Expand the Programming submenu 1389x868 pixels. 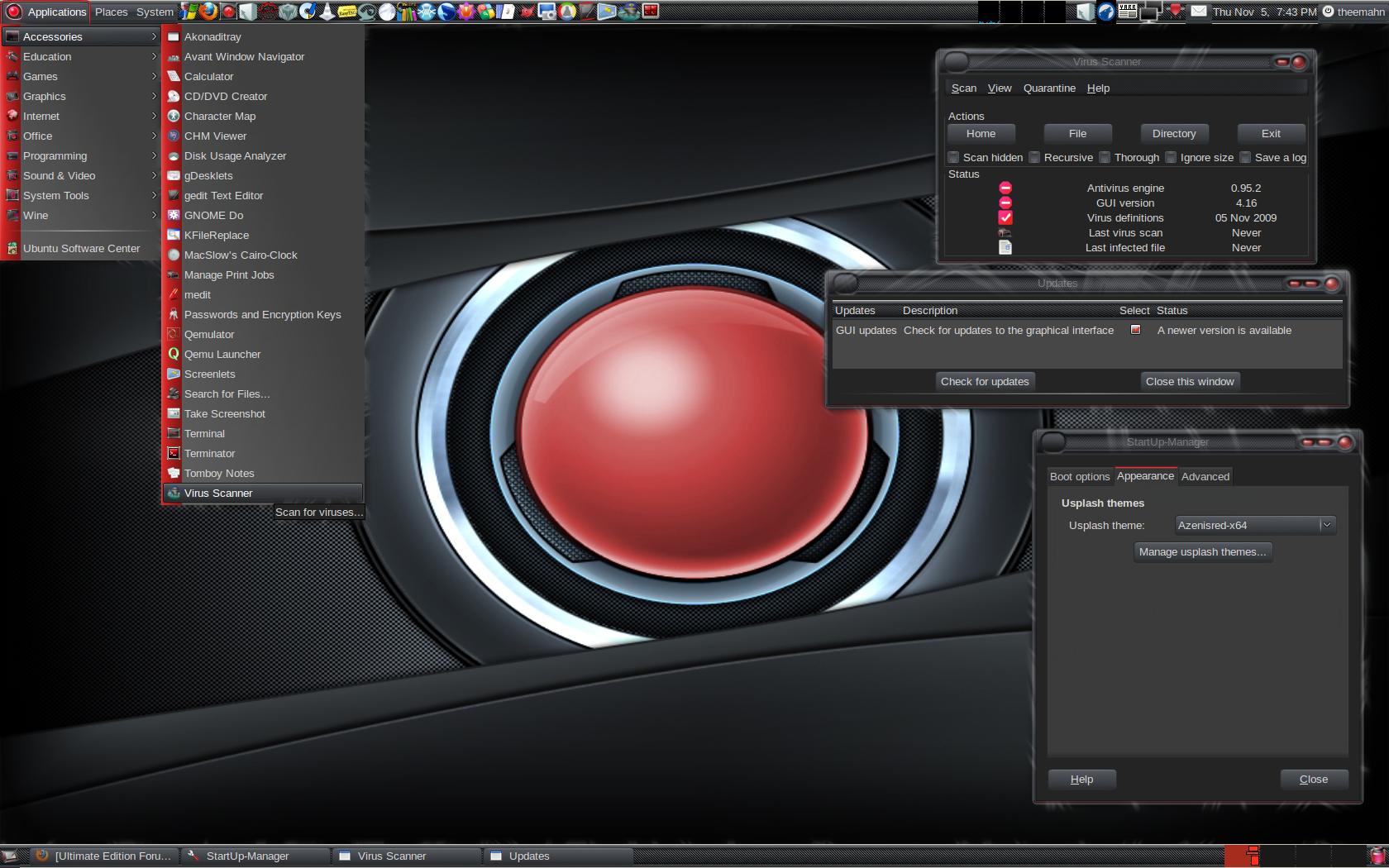point(81,155)
